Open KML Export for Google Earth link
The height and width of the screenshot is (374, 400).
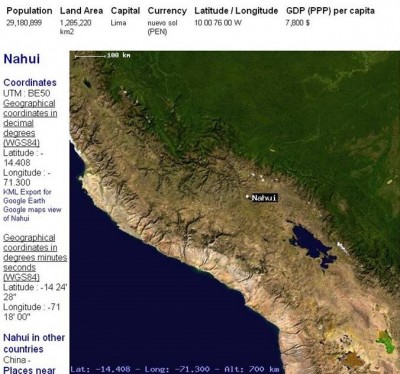tap(27, 196)
